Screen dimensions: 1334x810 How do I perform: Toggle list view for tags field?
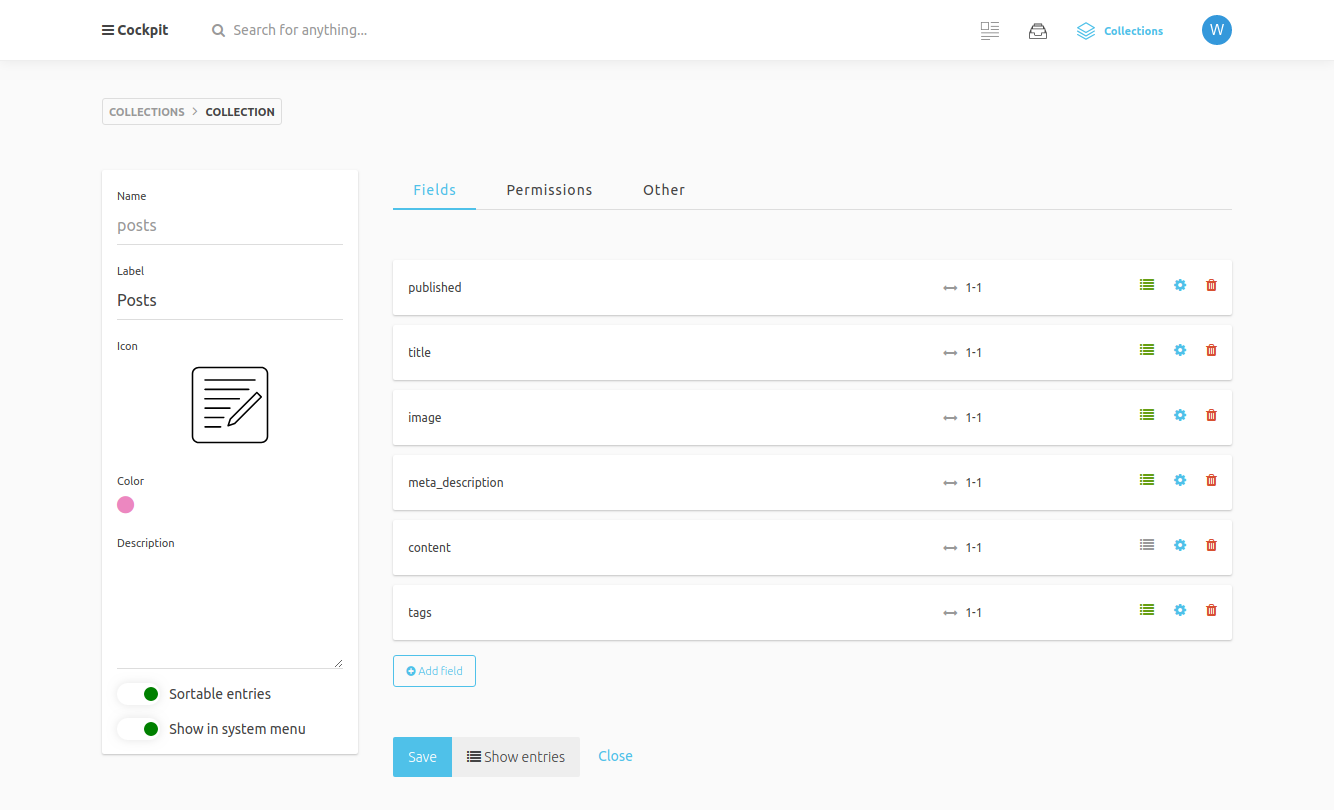point(1147,610)
